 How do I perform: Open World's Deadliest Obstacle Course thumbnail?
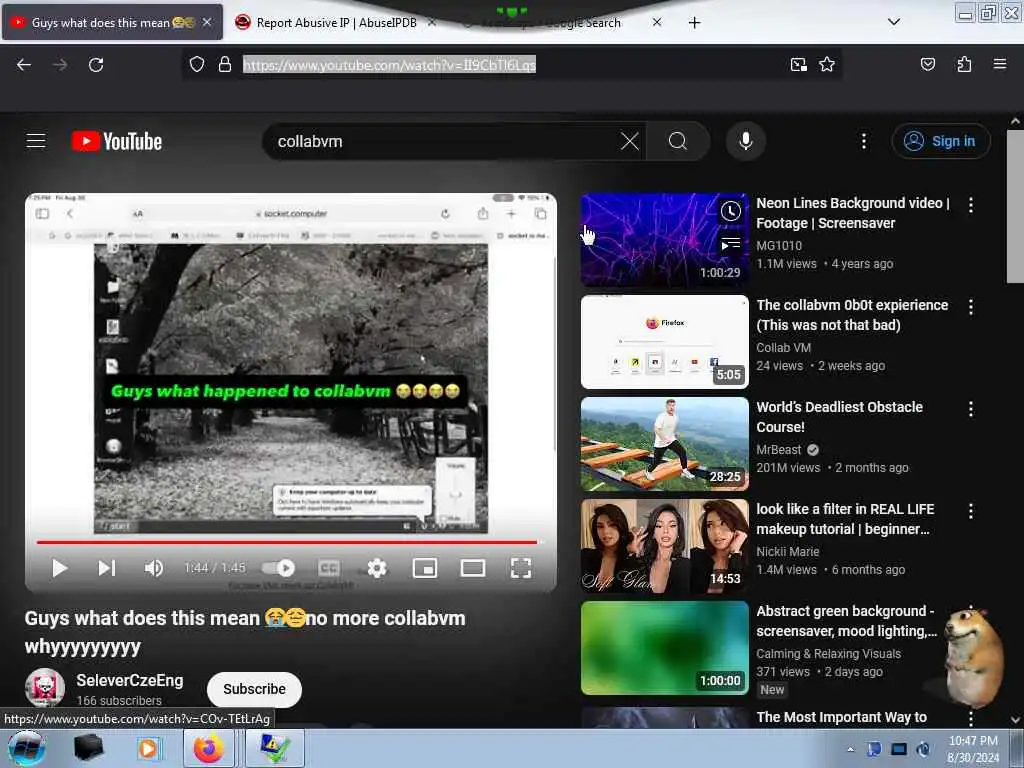click(665, 444)
